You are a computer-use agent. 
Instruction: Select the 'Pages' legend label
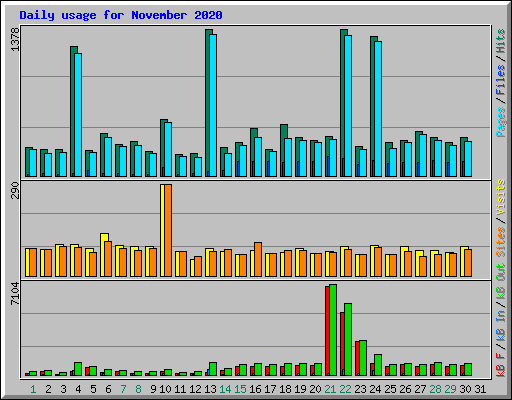pos(500,122)
